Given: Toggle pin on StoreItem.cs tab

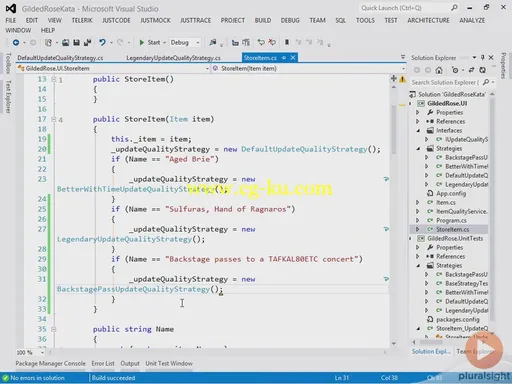Looking at the screenshot, I should point(284,58).
